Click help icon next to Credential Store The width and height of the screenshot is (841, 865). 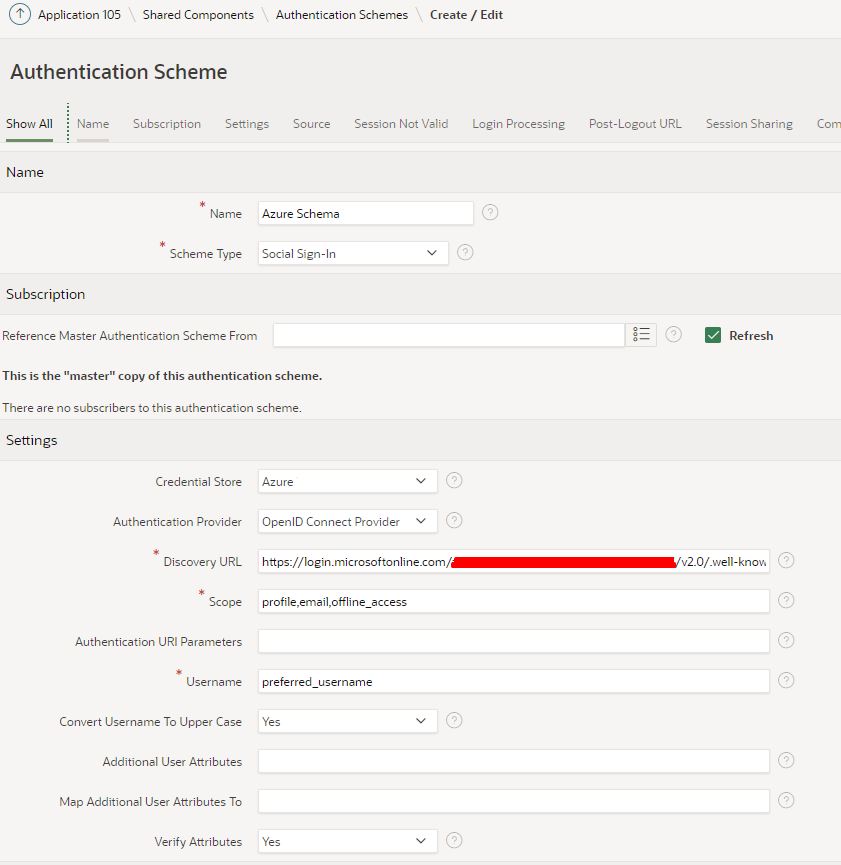(454, 481)
